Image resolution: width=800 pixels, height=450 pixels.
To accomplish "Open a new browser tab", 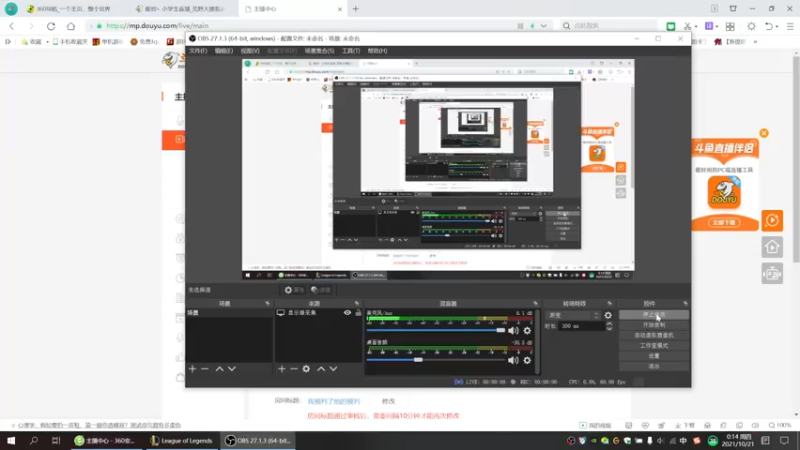I will coord(356,9).
